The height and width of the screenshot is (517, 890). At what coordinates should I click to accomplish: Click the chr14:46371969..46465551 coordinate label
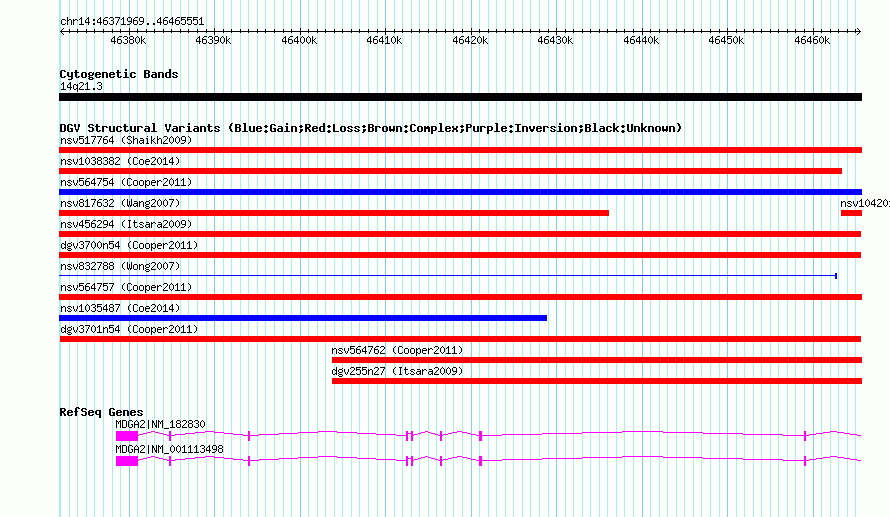coord(132,21)
